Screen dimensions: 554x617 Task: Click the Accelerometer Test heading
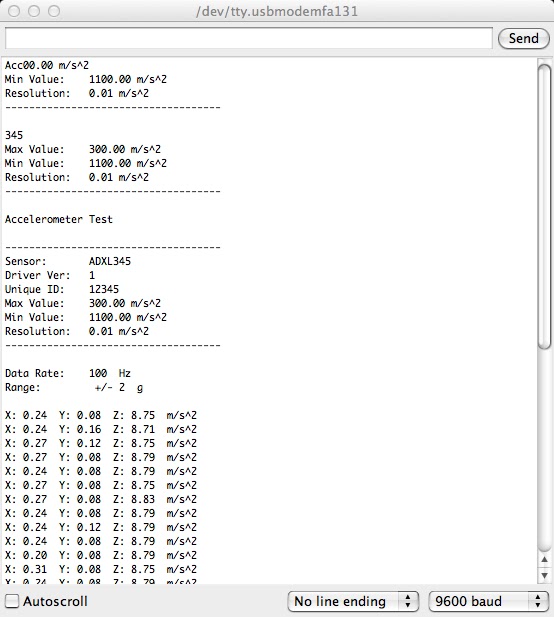tap(59, 219)
